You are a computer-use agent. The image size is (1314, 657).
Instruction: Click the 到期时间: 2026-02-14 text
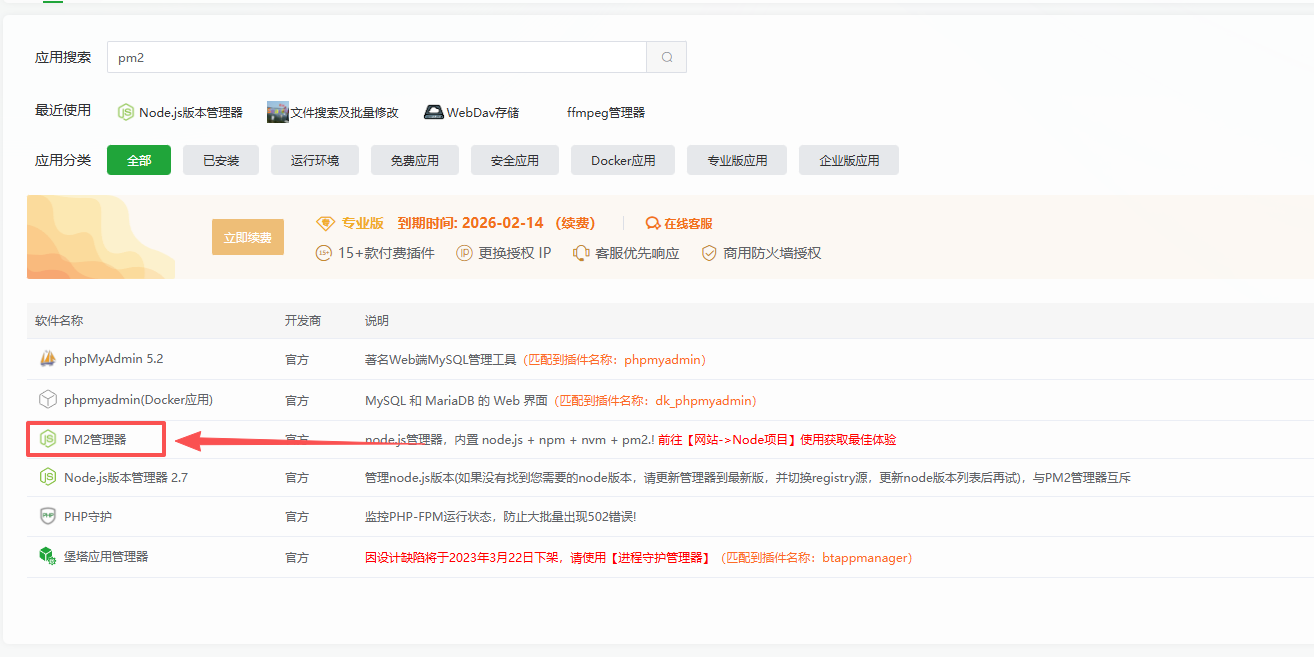tap(470, 223)
